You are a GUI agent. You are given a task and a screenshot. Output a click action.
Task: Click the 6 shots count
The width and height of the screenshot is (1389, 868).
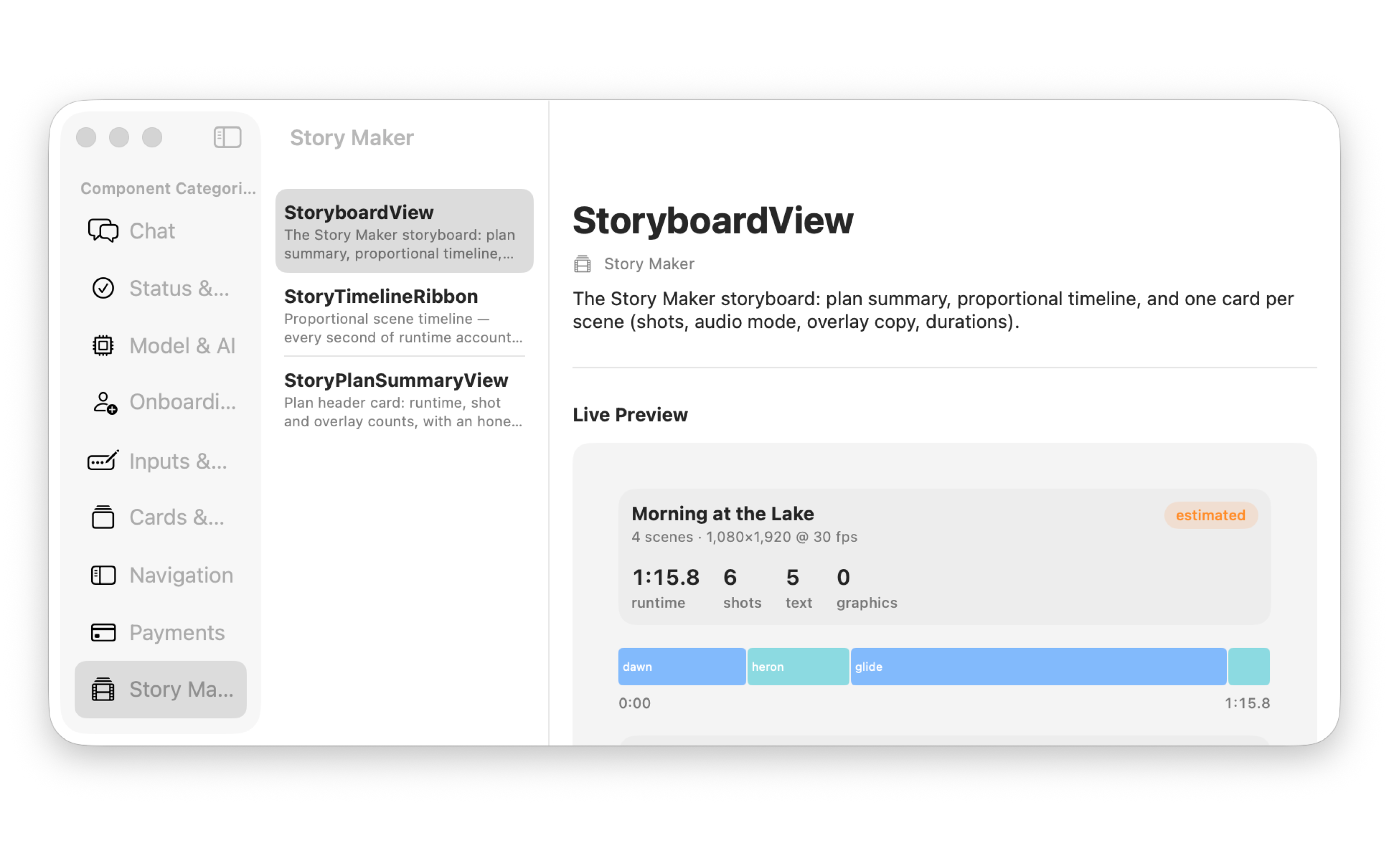pos(730,578)
